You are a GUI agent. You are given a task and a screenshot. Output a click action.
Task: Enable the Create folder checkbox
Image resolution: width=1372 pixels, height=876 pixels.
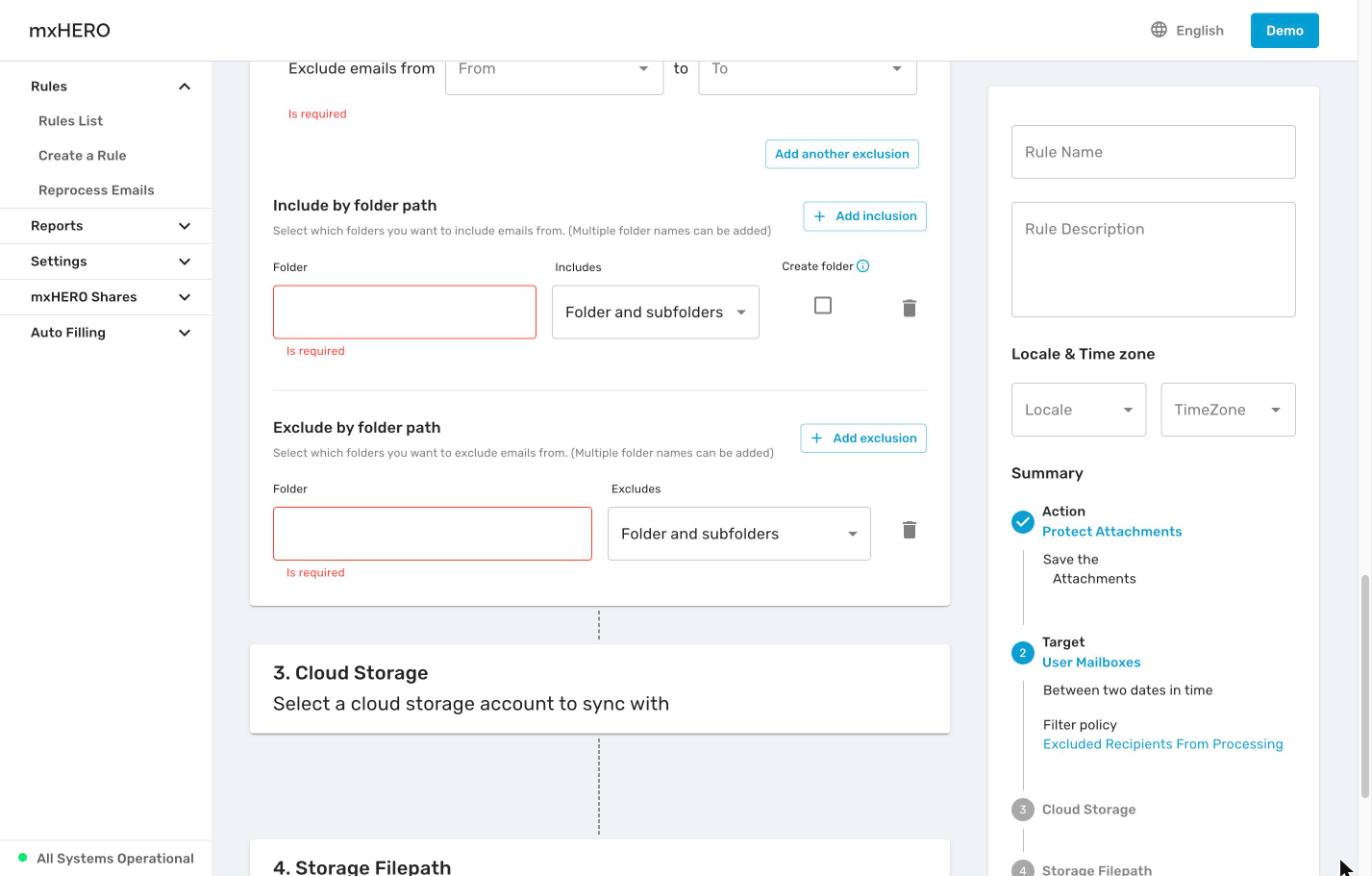[x=823, y=306]
